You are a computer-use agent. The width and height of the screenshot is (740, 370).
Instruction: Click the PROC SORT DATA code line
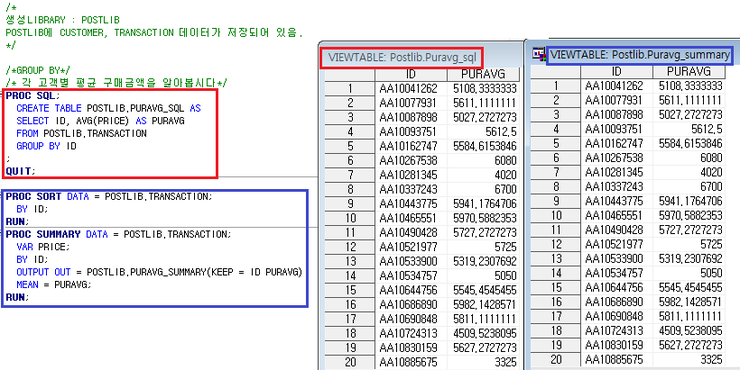pos(109,196)
